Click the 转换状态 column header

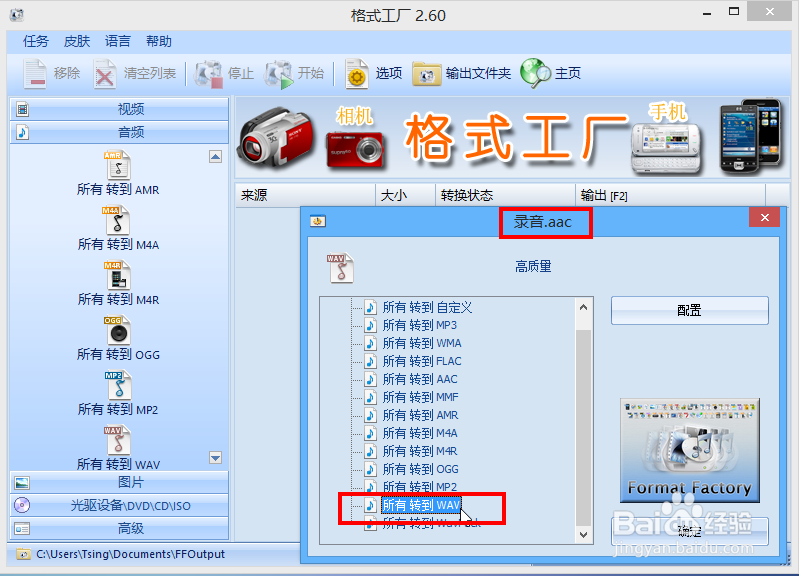pos(505,195)
